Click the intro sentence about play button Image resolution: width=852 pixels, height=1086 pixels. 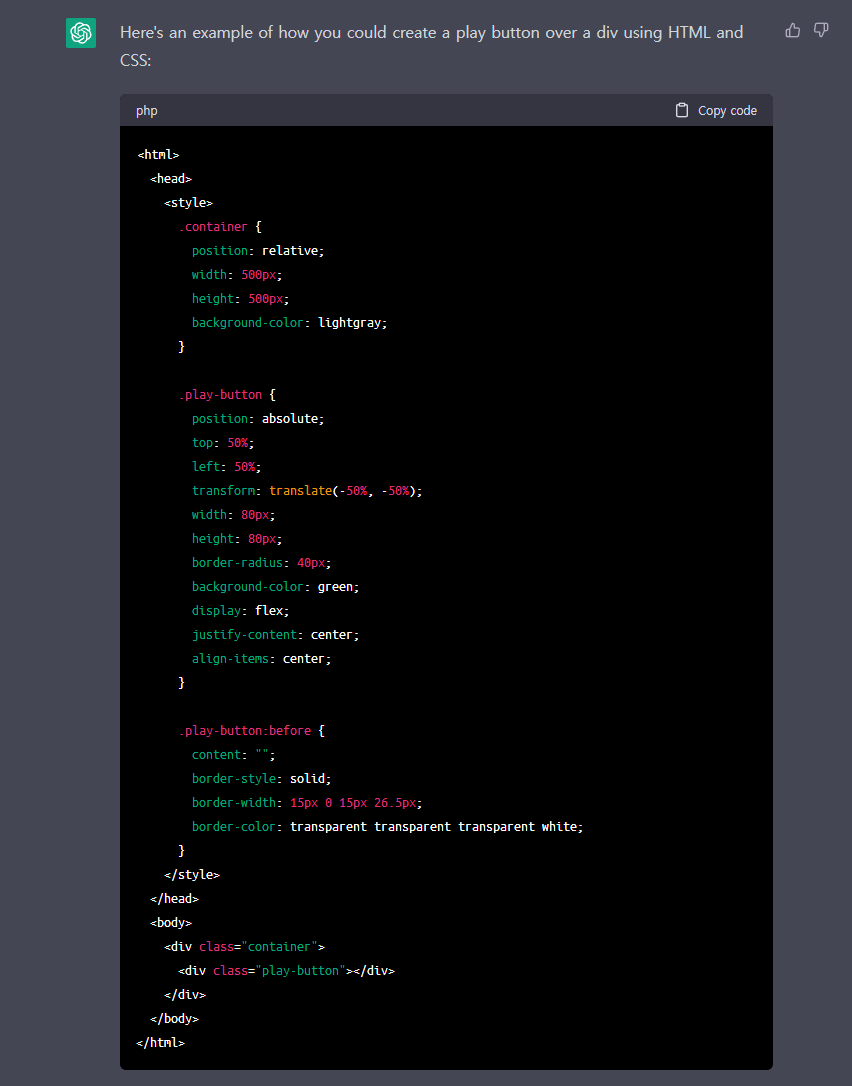click(432, 46)
